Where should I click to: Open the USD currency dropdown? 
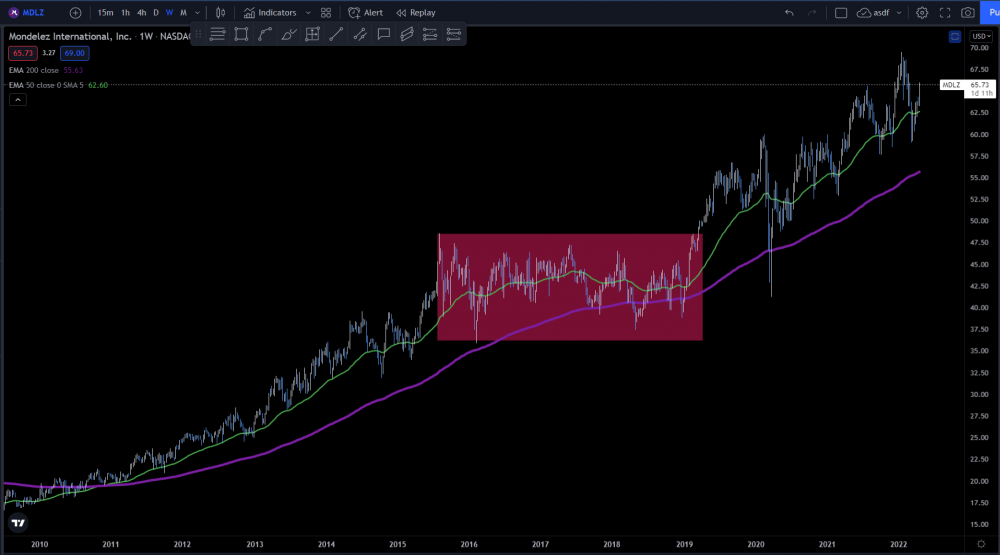point(979,36)
